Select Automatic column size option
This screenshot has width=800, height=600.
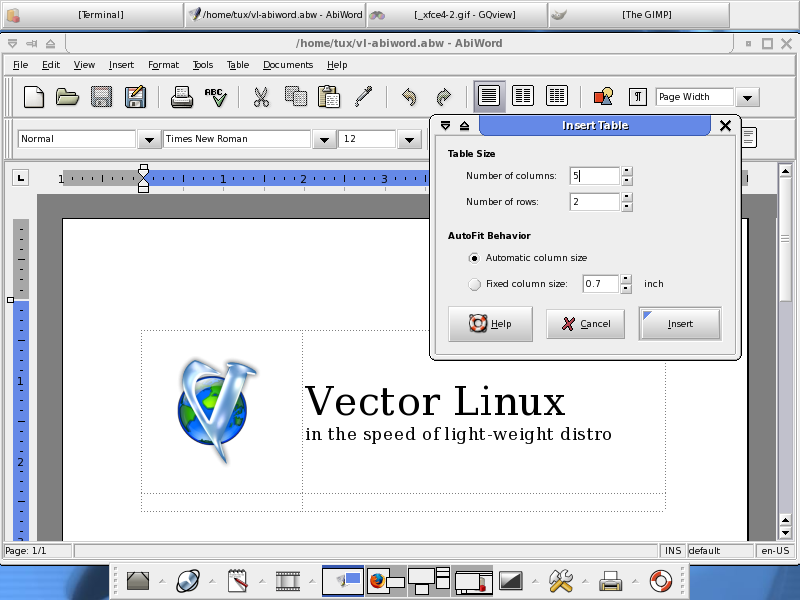(474, 258)
